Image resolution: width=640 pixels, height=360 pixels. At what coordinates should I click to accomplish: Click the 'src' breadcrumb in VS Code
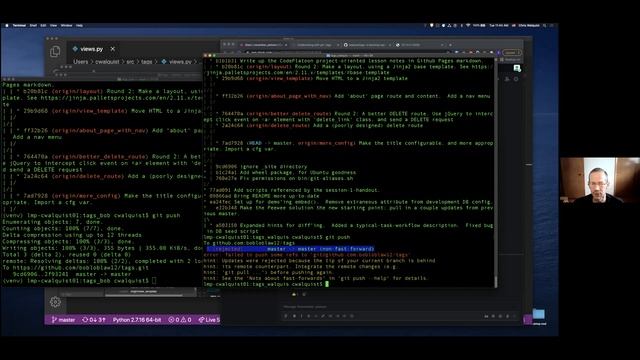click(130, 62)
